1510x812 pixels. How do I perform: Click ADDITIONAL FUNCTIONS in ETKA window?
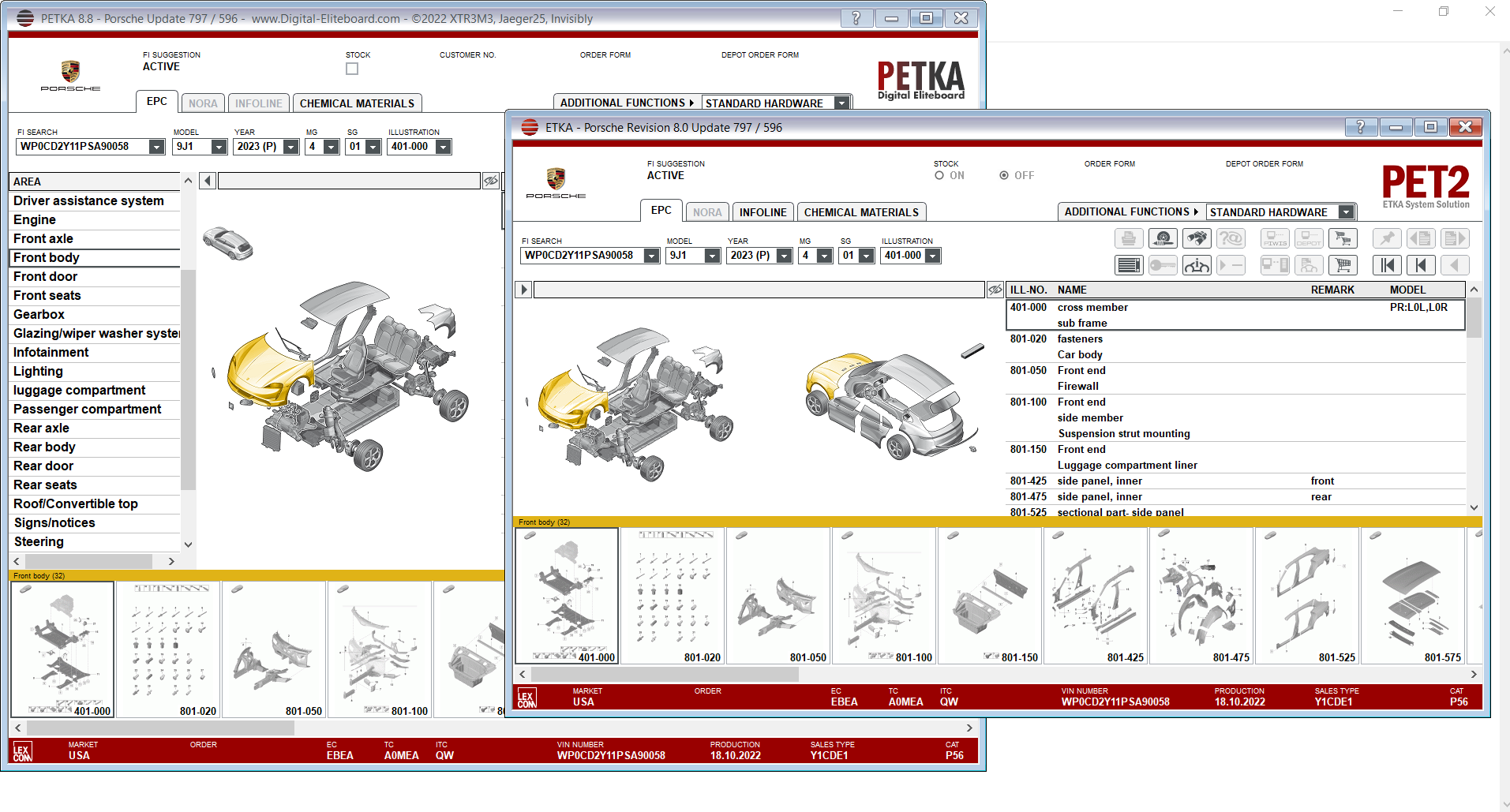1131,211
